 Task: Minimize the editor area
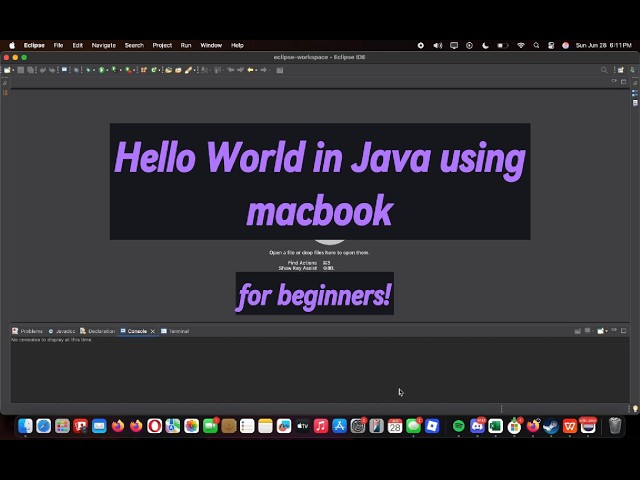(x=614, y=82)
